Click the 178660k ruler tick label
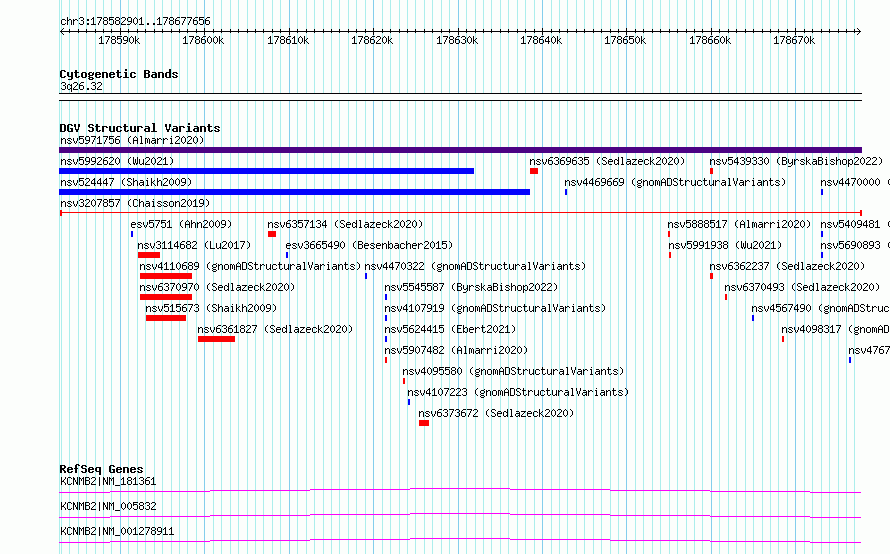This screenshot has height=554, width=890. pyautogui.click(x=710, y=40)
